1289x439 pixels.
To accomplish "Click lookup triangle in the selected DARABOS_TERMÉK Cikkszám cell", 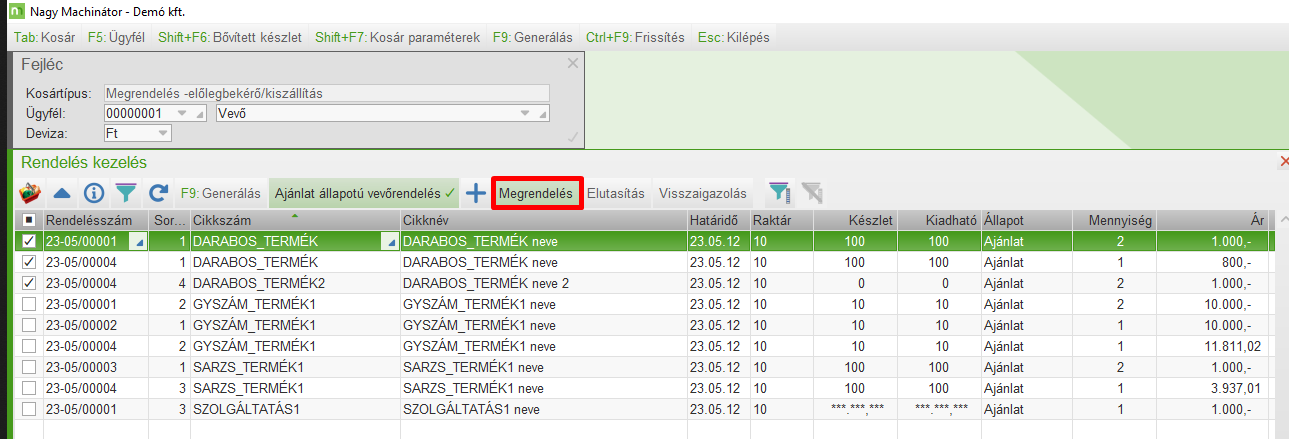I will click(390, 242).
